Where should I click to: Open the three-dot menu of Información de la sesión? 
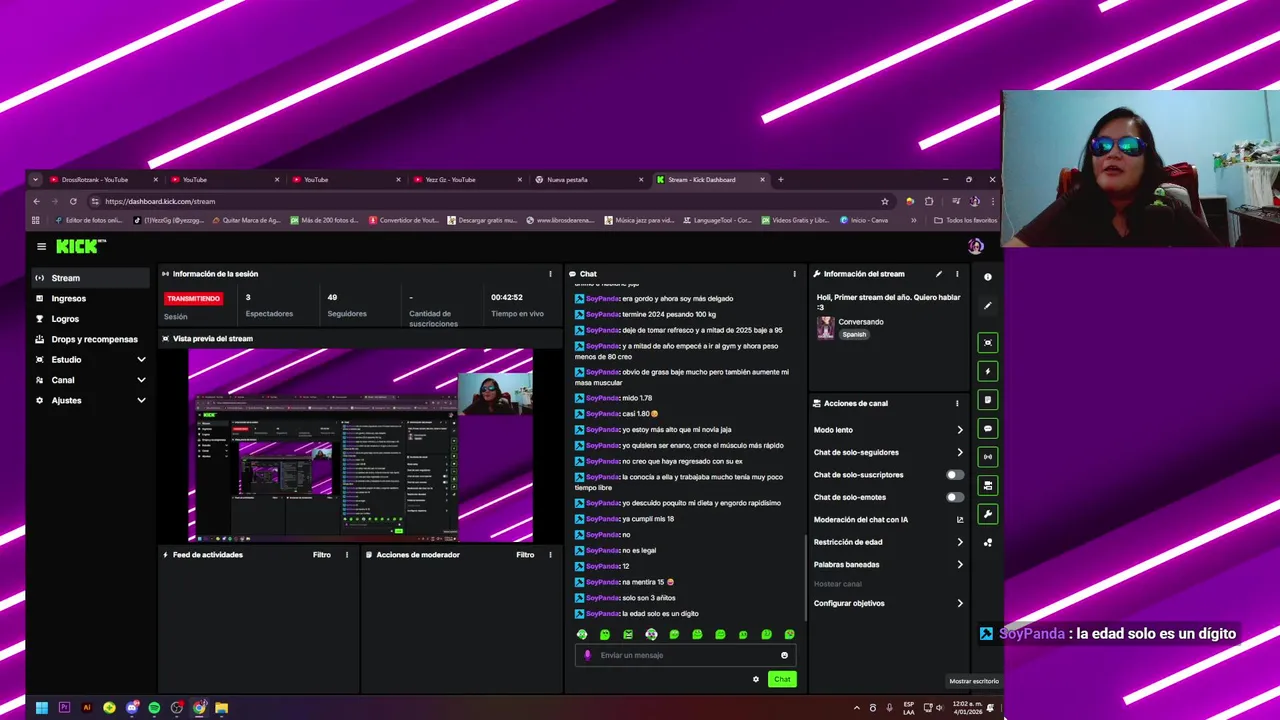(x=550, y=274)
